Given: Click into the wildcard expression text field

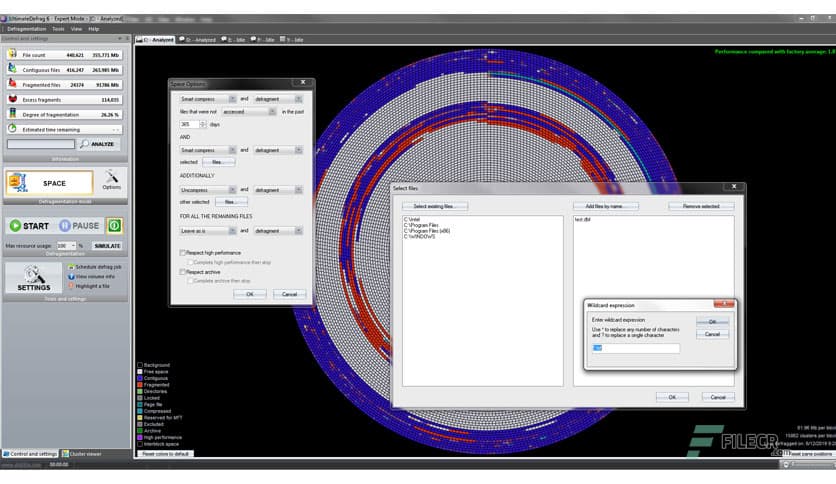Looking at the screenshot, I should (x=636, y=348).
